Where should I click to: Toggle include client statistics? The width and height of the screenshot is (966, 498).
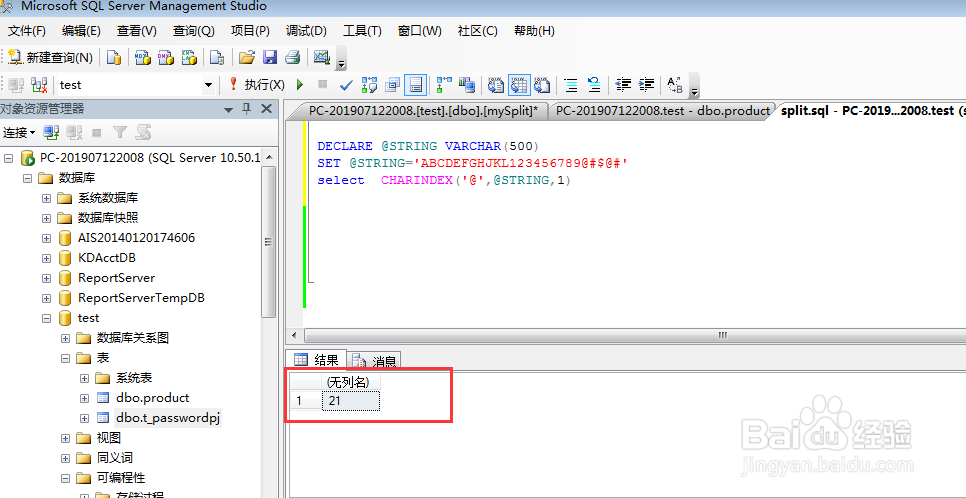tap(468, 84)
